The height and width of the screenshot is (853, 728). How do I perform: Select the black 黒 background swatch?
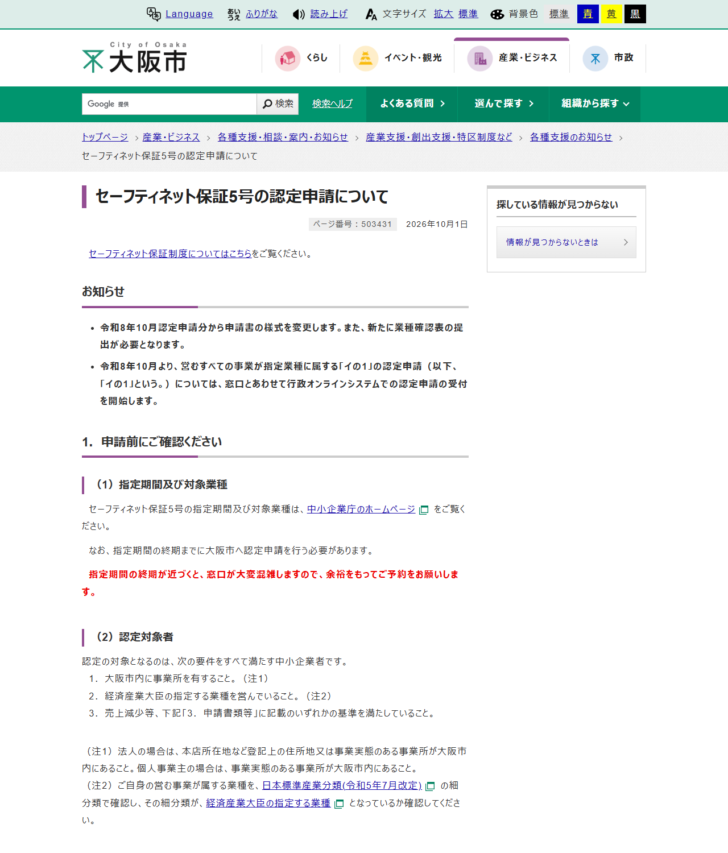(635, 14)
